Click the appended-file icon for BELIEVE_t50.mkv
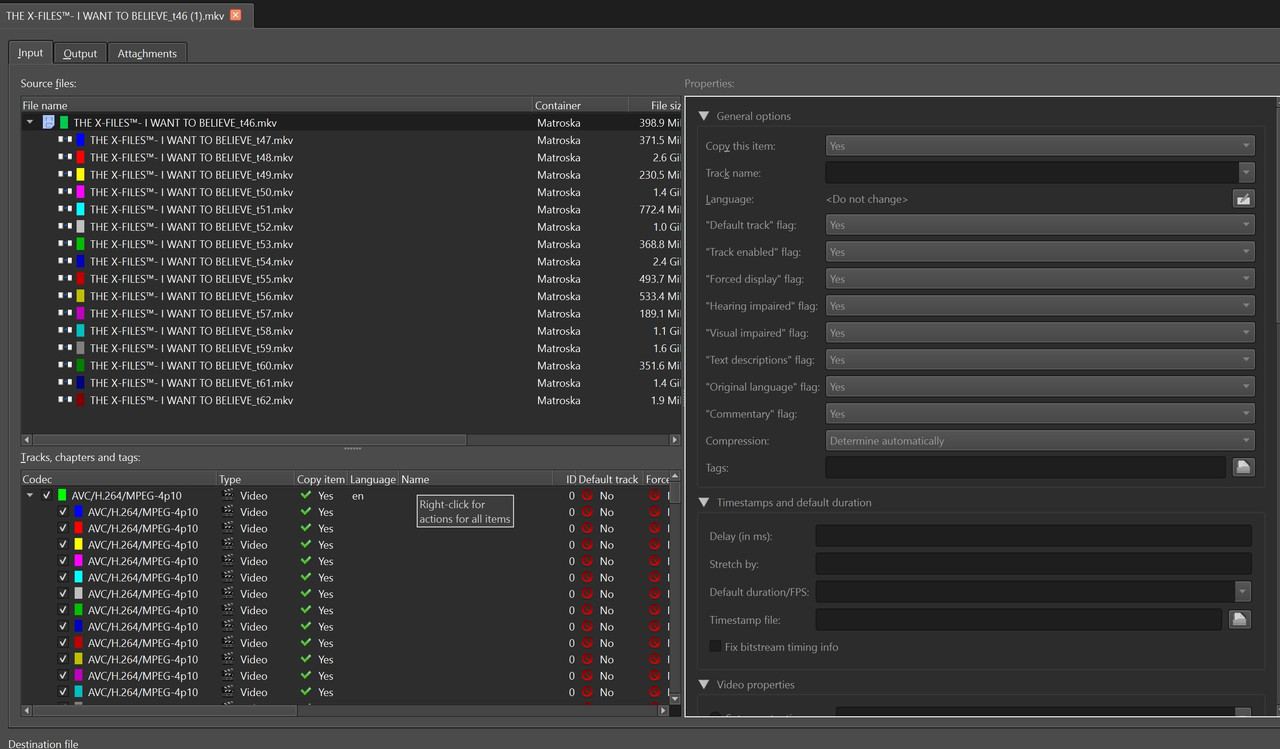Screen dimensions: 1280x749 [x=65, y=192]
